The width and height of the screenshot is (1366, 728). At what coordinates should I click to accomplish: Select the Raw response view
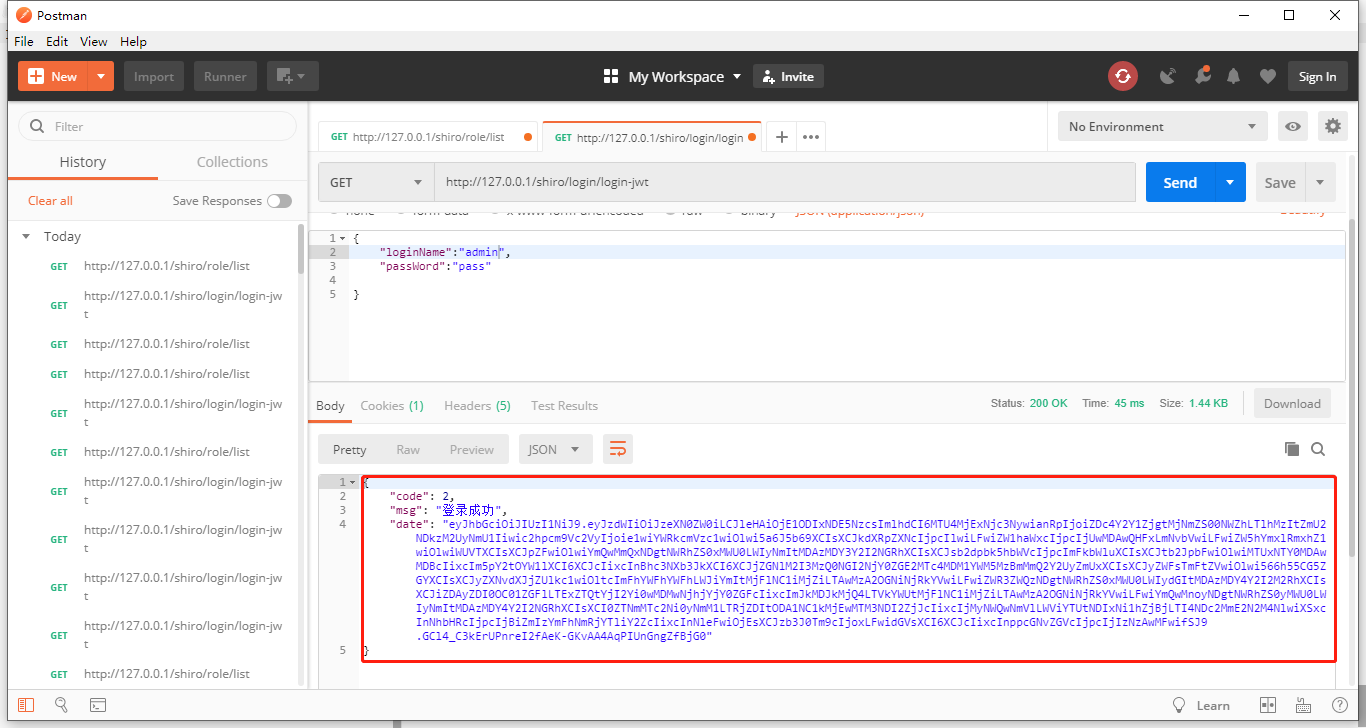(408, 450)
